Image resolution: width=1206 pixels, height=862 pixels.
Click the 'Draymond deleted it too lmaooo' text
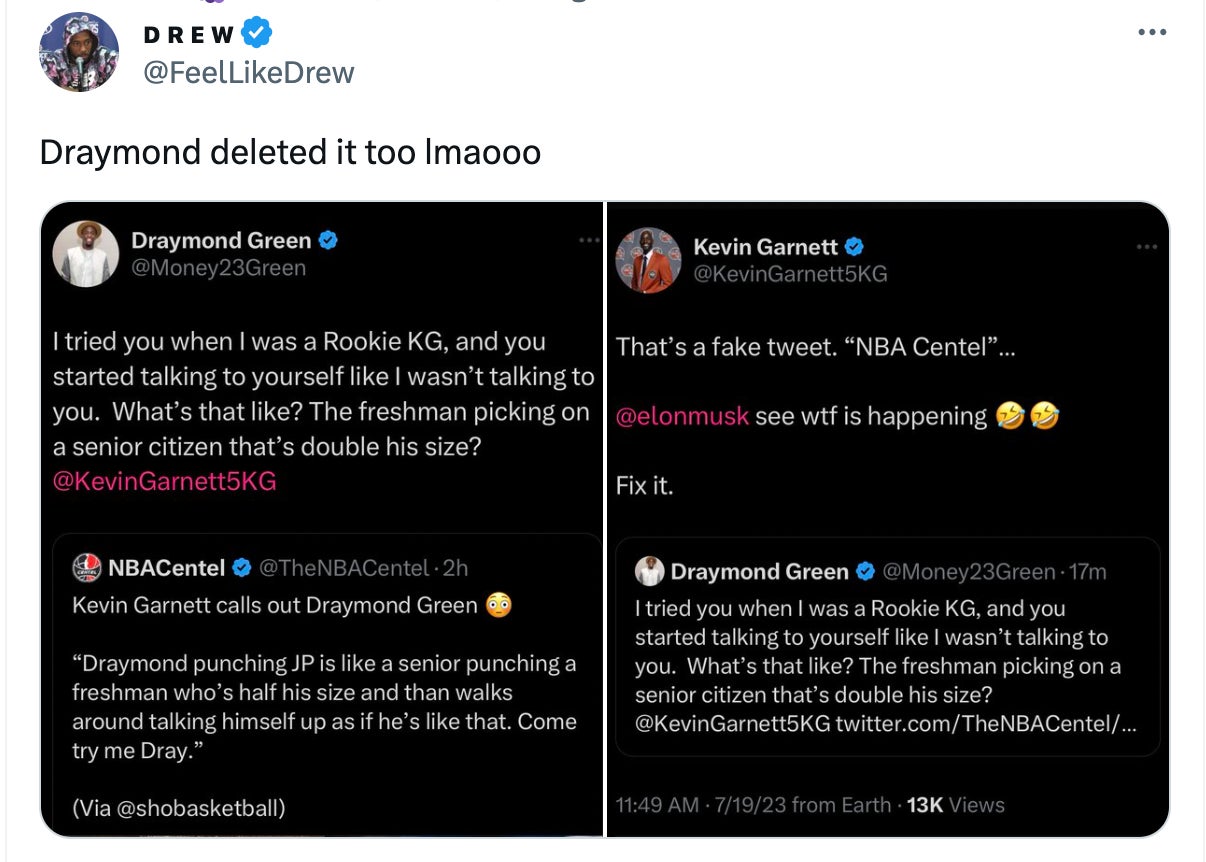pyautogui.click(x=290, y=152)
